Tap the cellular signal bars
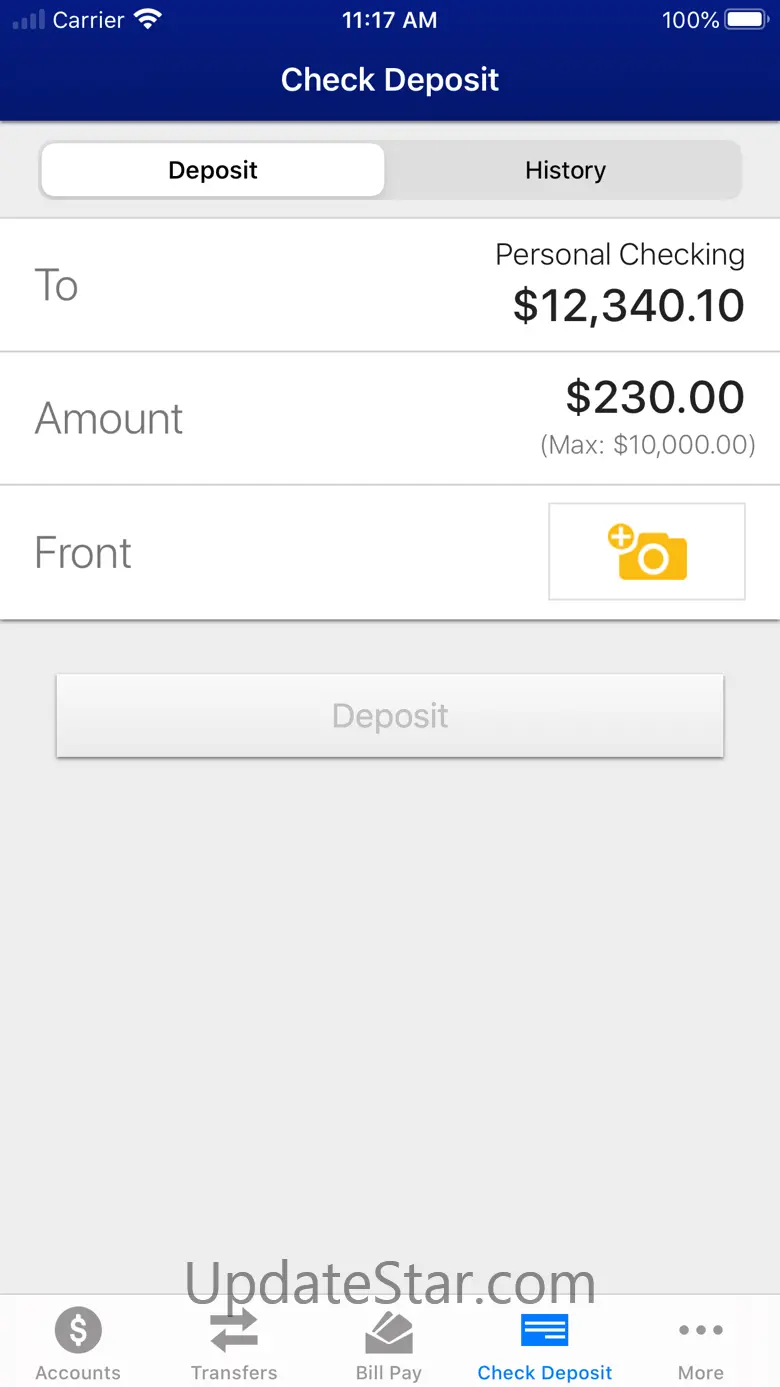 [x=29, y=20]
